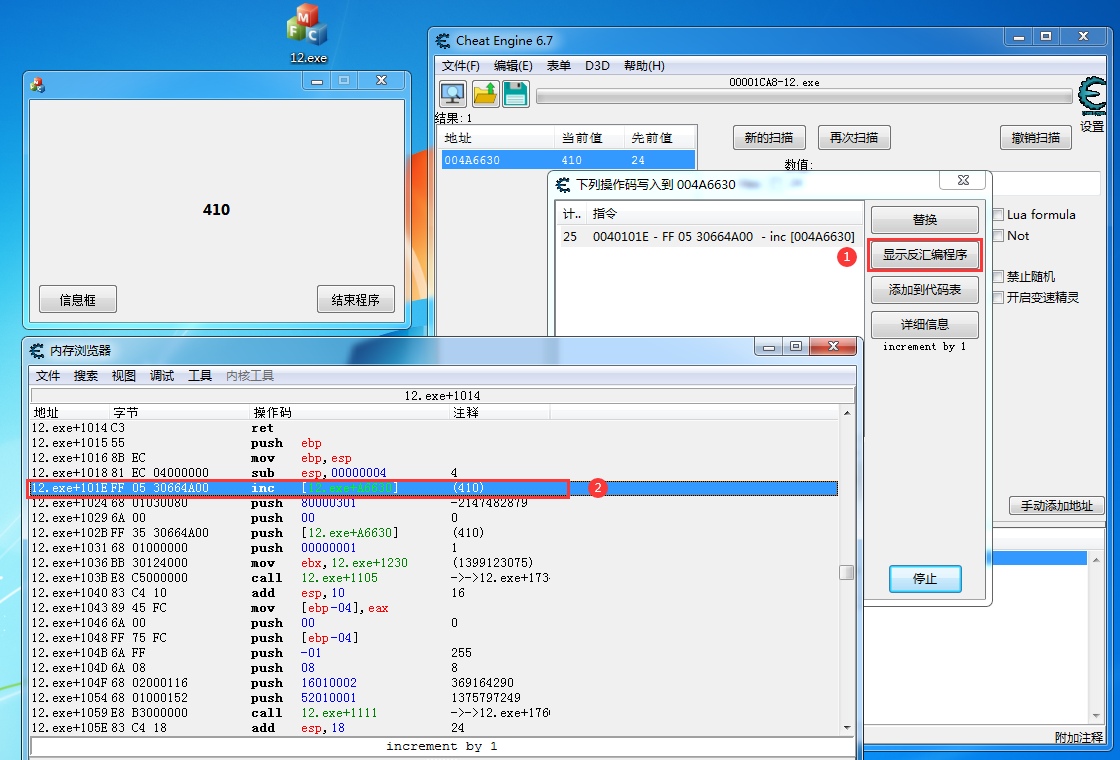Click the 操作码 column header in disassembler

coord(350,413)
